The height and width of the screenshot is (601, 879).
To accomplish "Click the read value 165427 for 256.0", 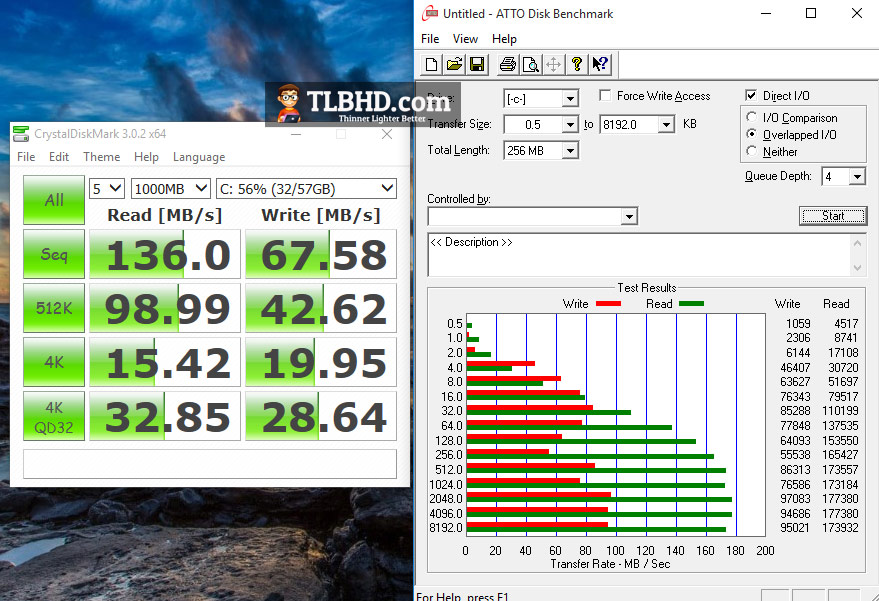I will pyautogui.click(x=840, y=455).
